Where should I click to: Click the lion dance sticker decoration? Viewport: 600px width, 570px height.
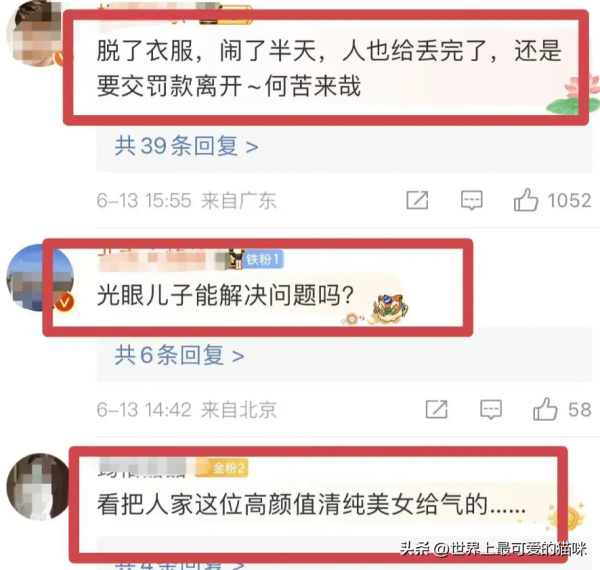(x=390, y=309)
